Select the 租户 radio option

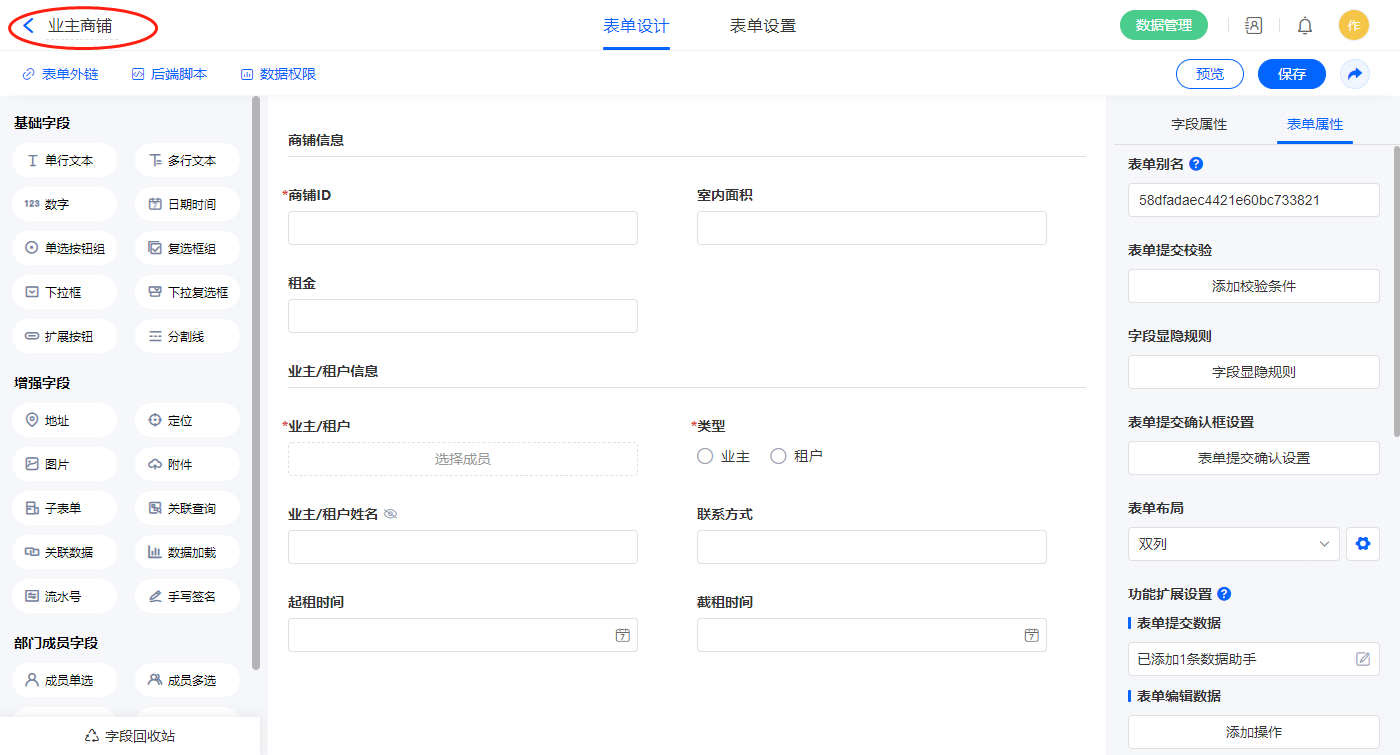click(778, 456)
